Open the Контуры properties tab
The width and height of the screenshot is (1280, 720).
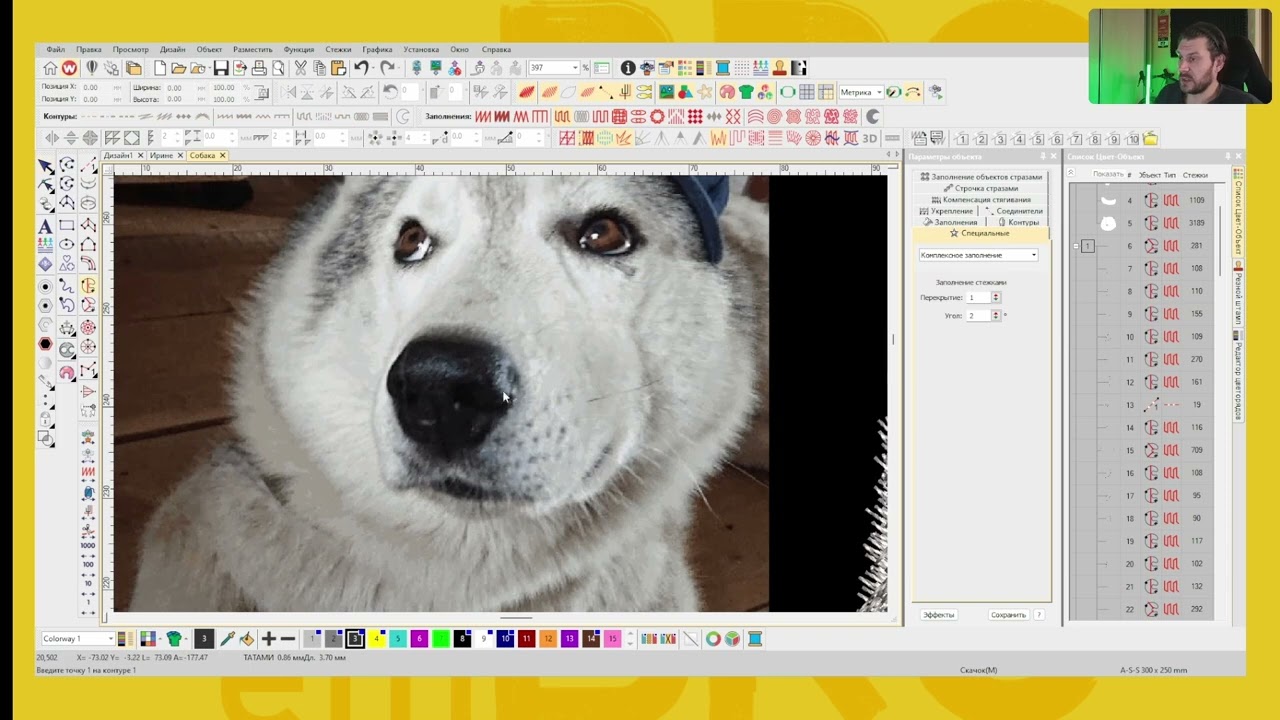(1019, 222)
